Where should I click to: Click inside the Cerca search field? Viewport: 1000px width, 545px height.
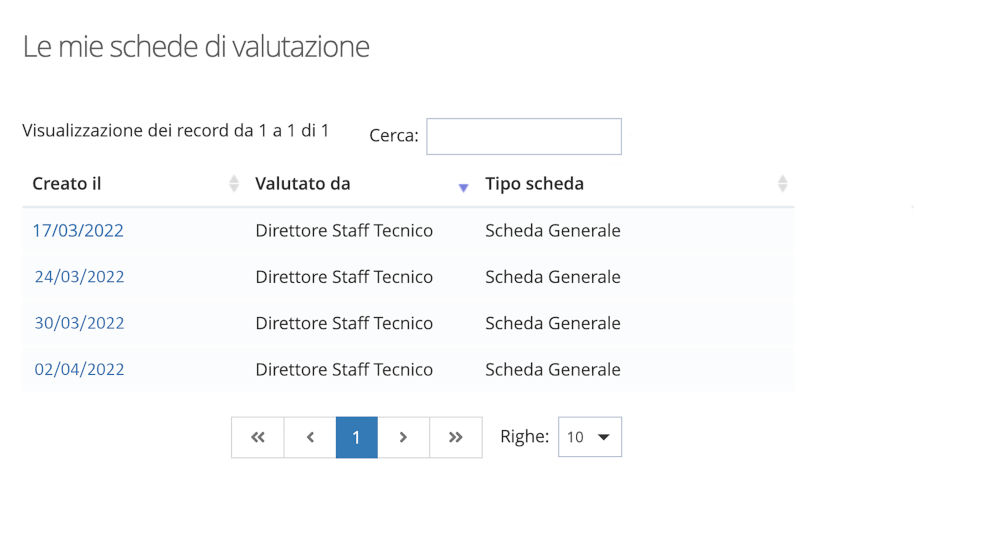[523, 136]
